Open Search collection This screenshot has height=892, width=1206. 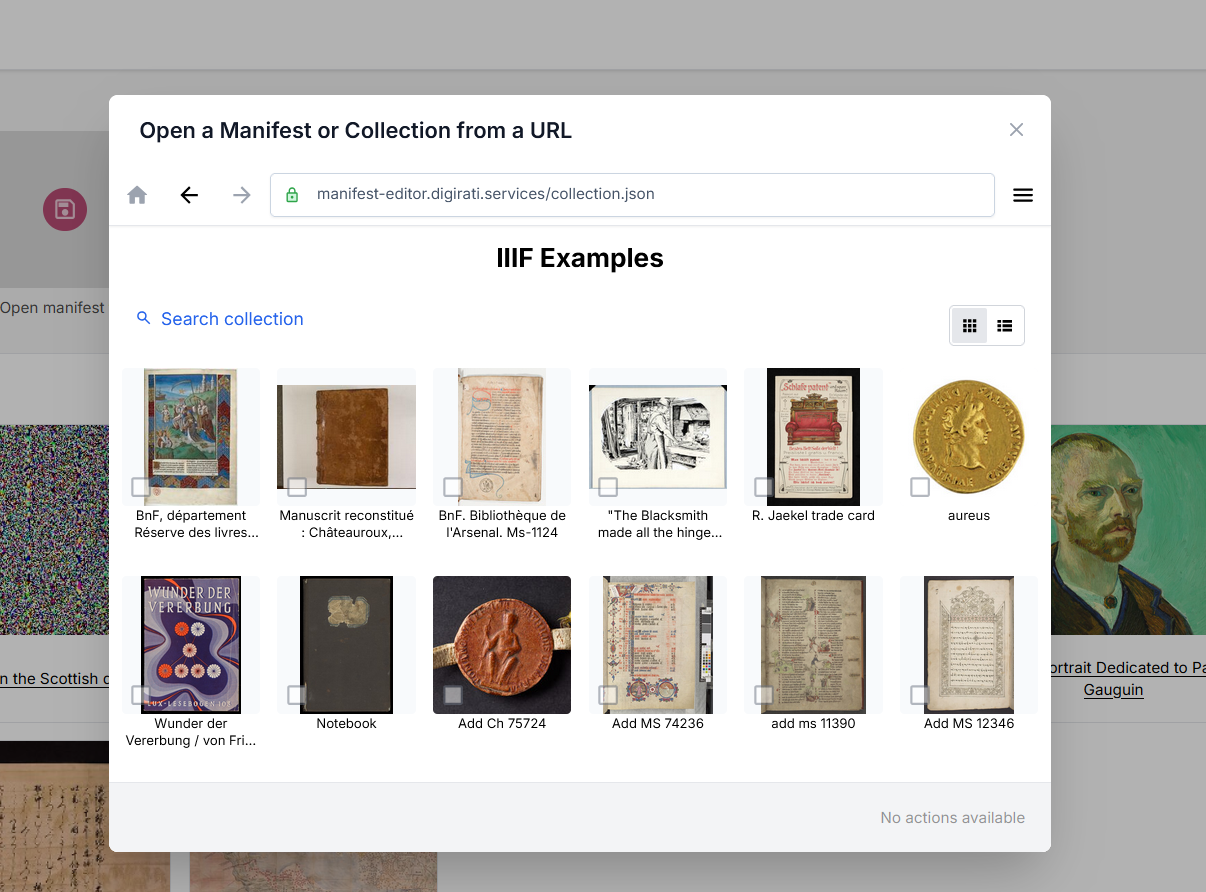[x=232, y=318]
